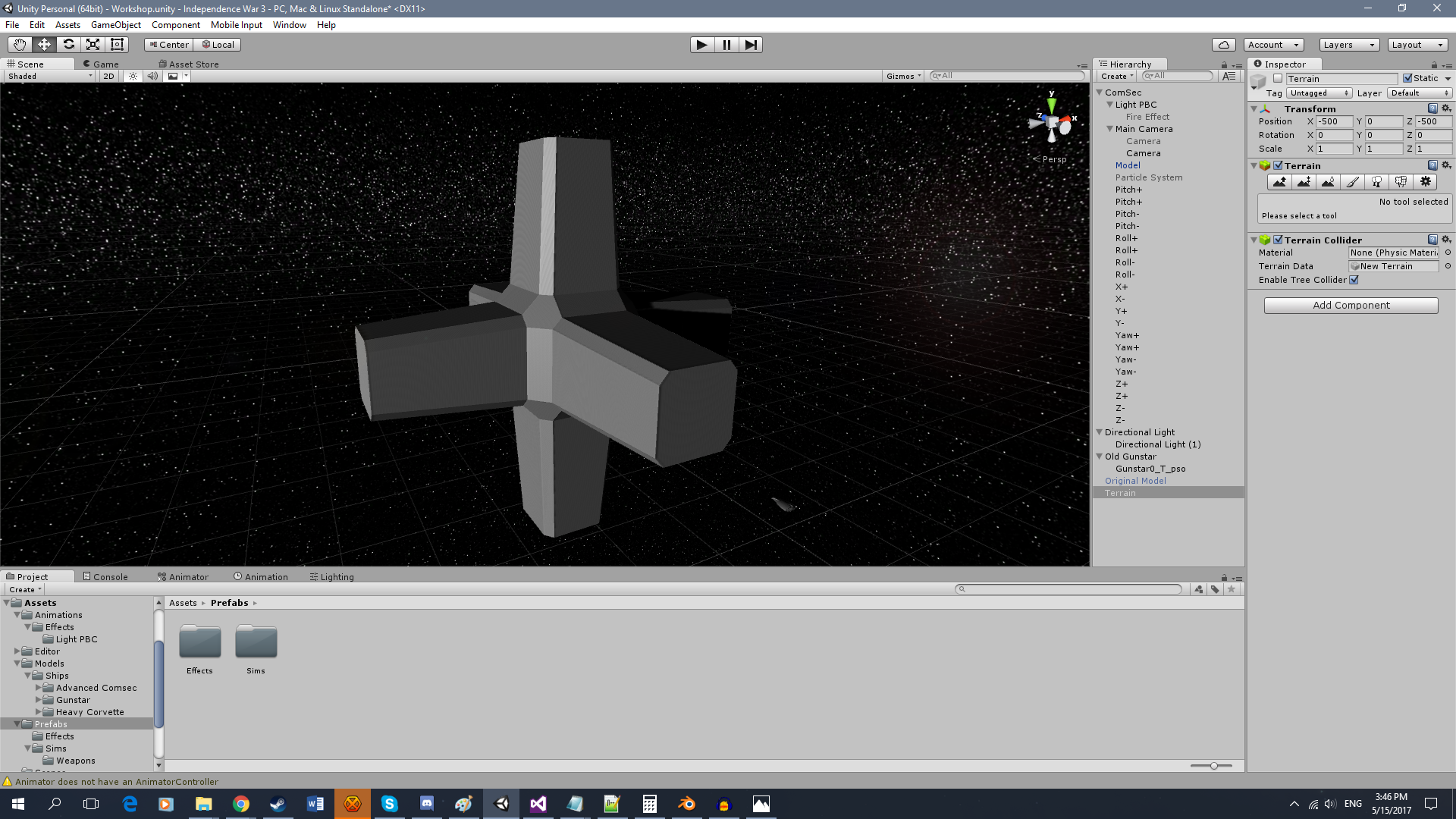Open Blender from the Windows taskbar
The image size is (1456, 819).
[687, 804]
